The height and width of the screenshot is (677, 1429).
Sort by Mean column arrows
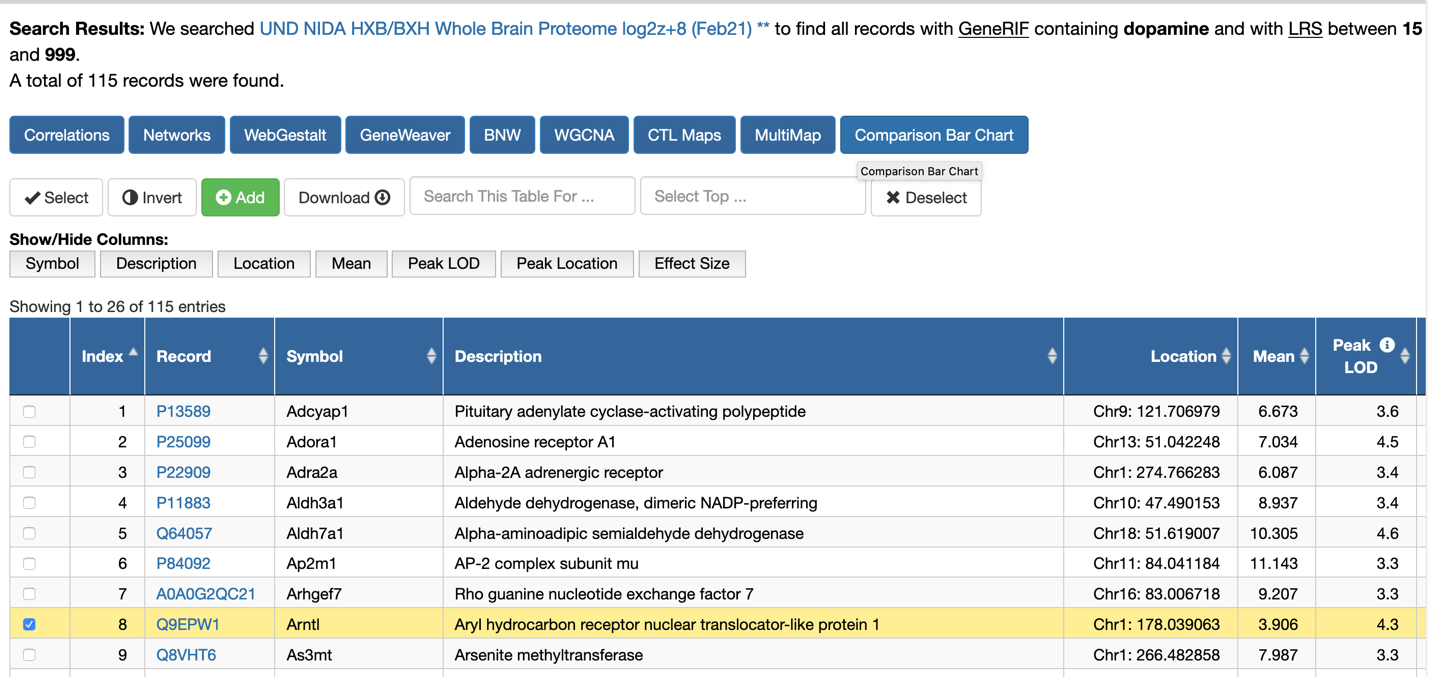1304,356
